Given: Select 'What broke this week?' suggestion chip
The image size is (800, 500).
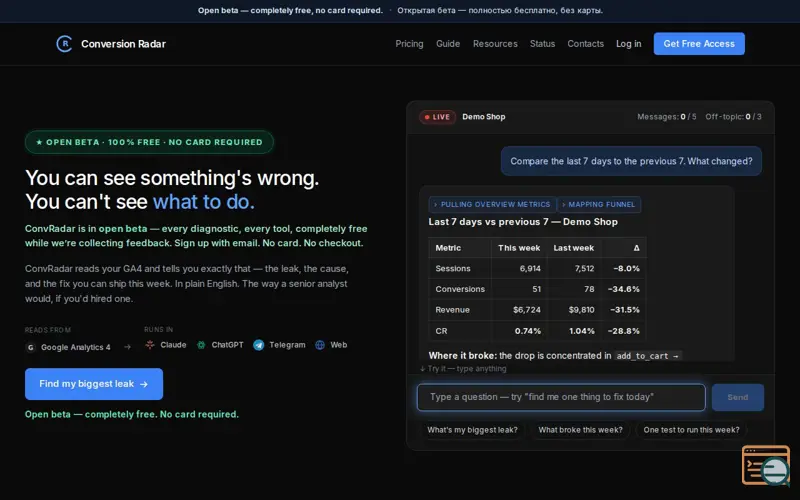Looking at the screenshot, I should click(x=580, y=430).
